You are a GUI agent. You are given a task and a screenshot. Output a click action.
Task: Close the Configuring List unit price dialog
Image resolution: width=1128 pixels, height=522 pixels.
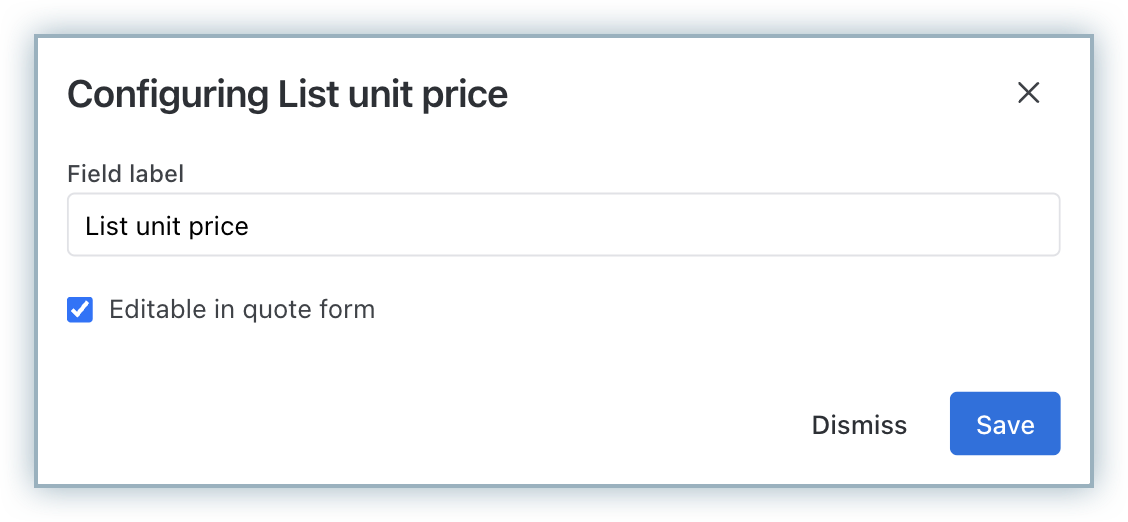[1028, 93]
